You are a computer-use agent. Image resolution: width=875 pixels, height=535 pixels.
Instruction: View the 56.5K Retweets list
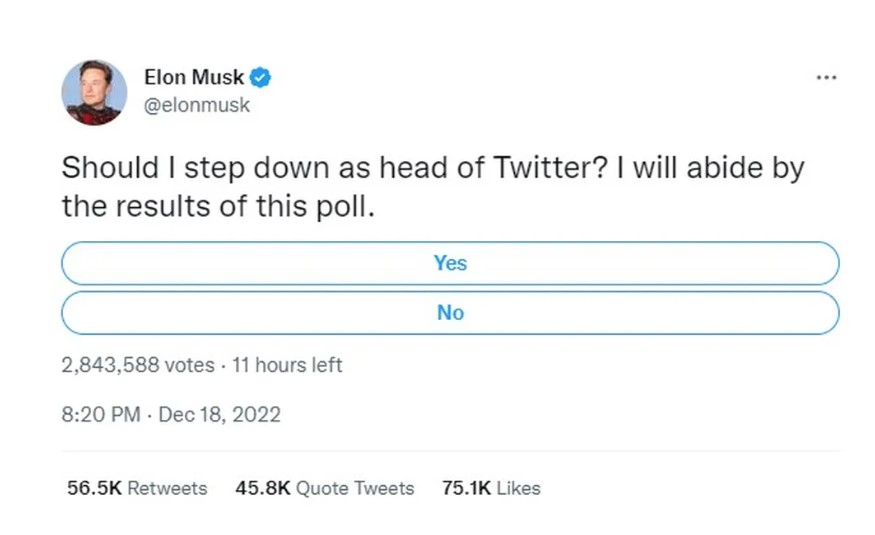[x=137, y=488]
